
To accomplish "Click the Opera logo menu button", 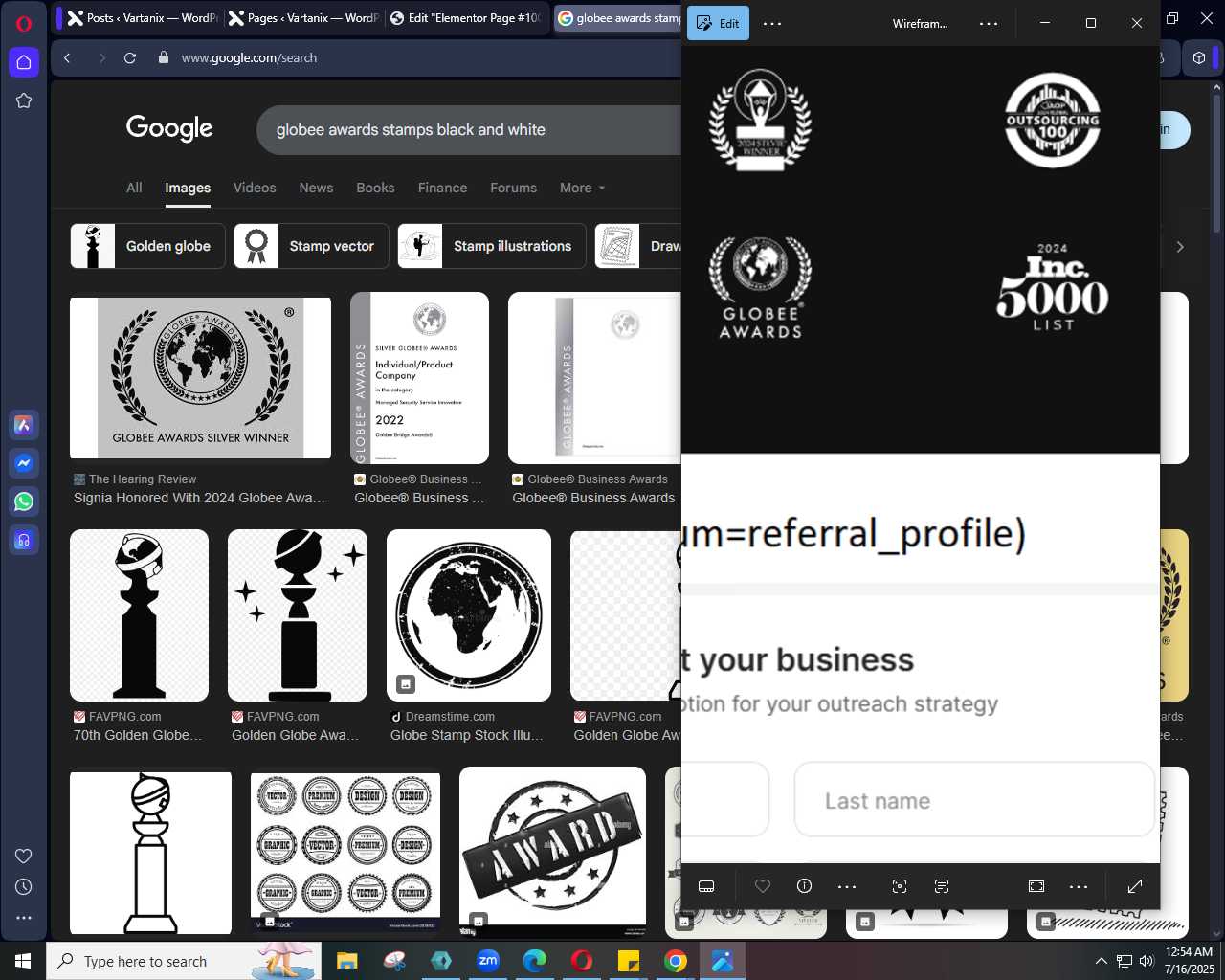I will [24, 23].
